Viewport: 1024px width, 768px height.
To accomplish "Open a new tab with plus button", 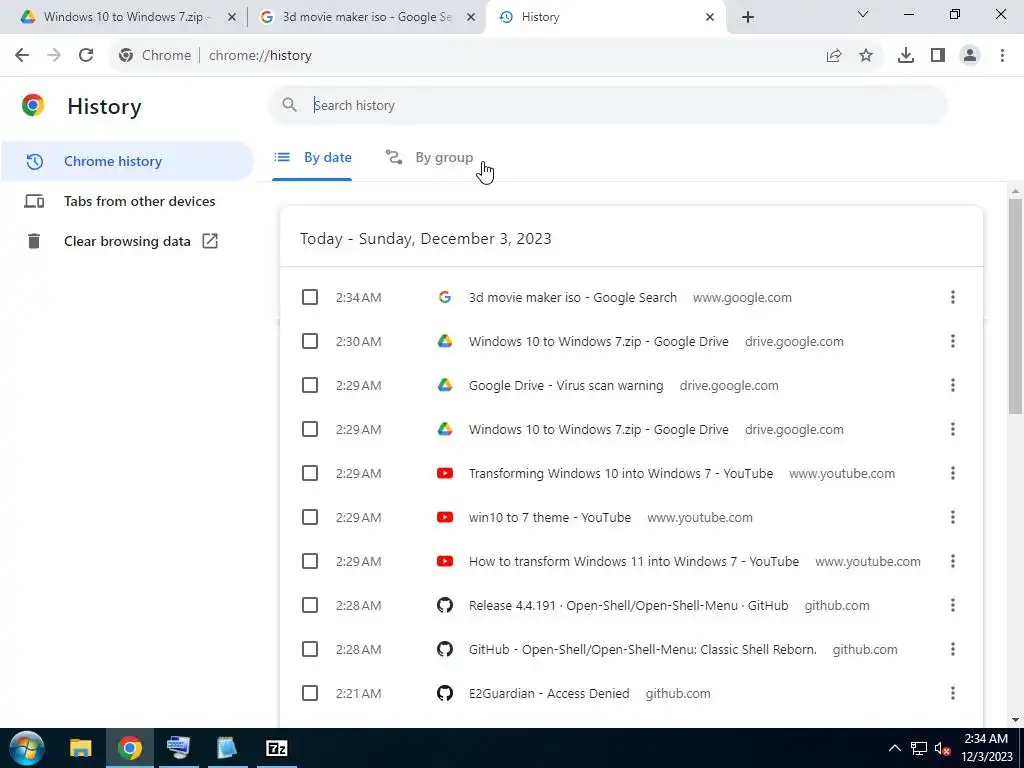I will 748,17.
